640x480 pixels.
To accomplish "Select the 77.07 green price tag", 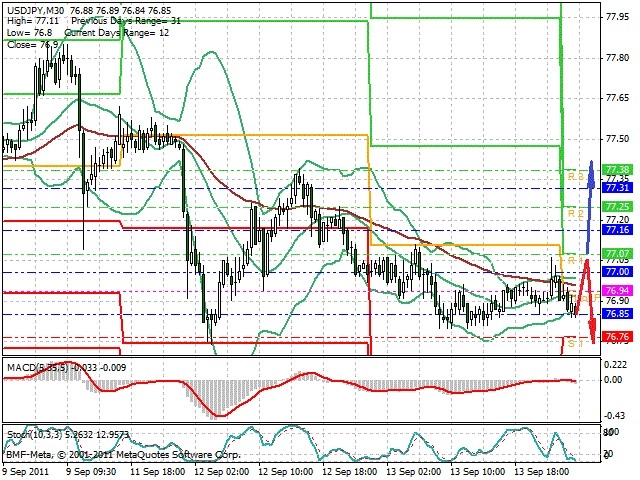I will [x=617, y=253].
